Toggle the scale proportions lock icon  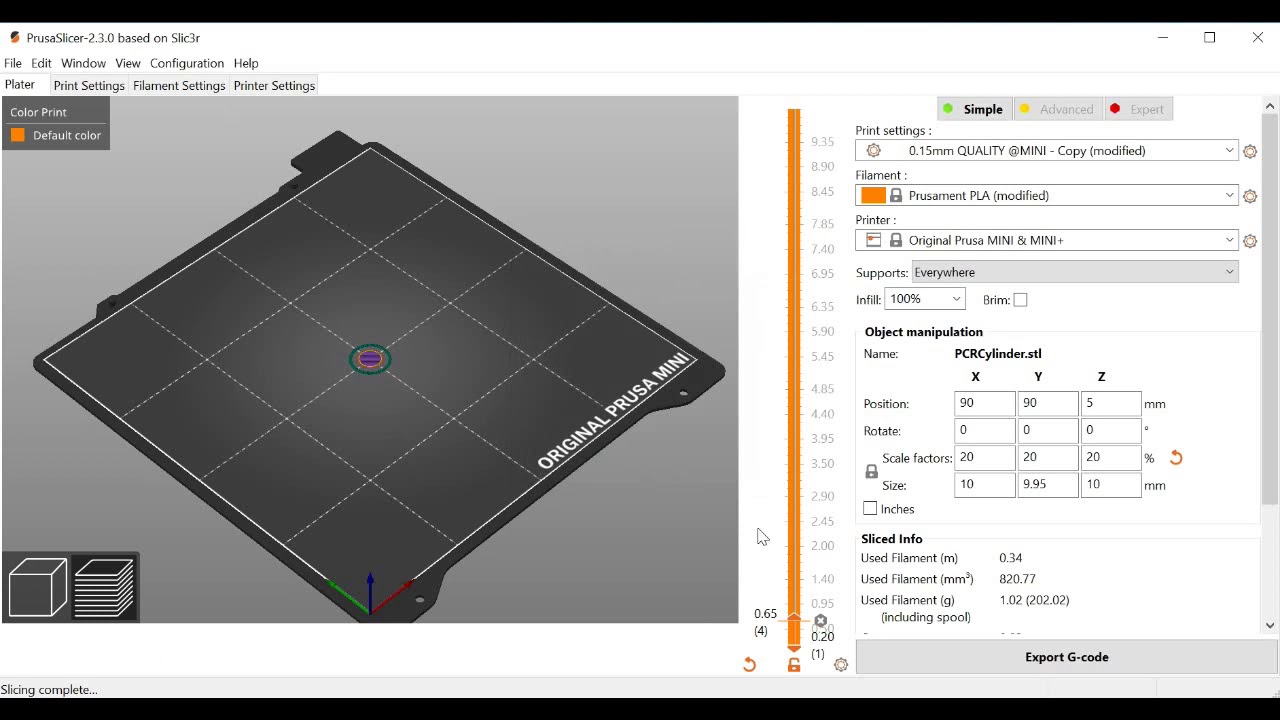(x=871, y=472)
